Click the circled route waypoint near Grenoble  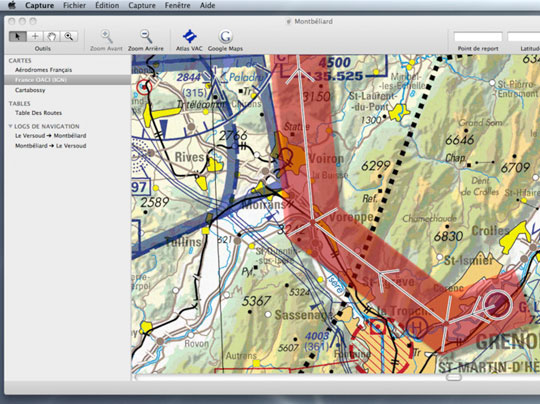coord(497,304)
